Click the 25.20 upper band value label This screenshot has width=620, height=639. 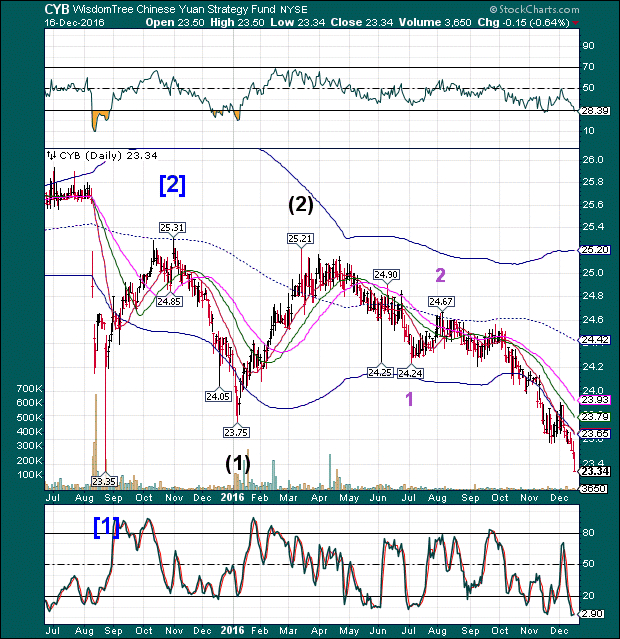click(x=595, y=250)
